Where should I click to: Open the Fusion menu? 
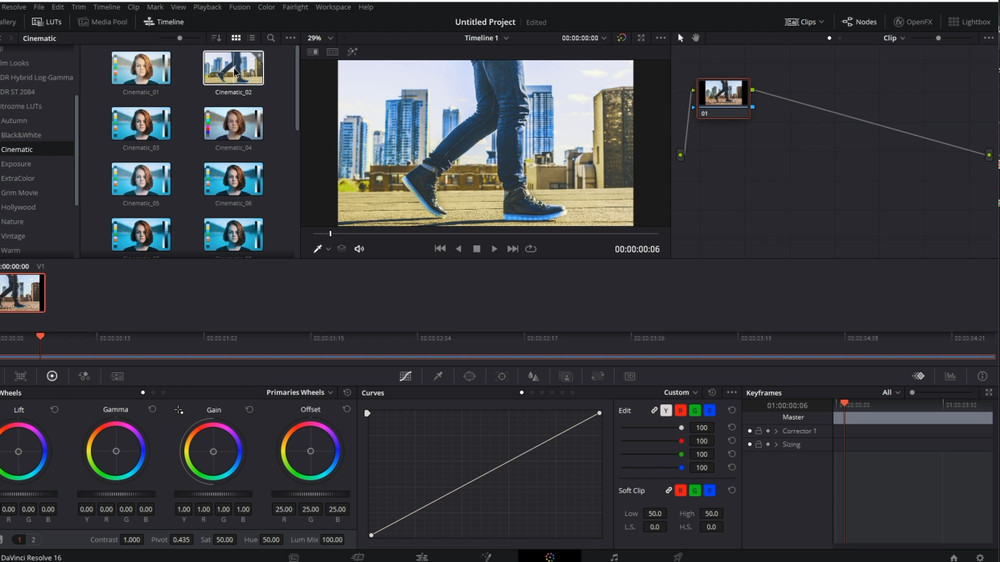tap(240, 7)
